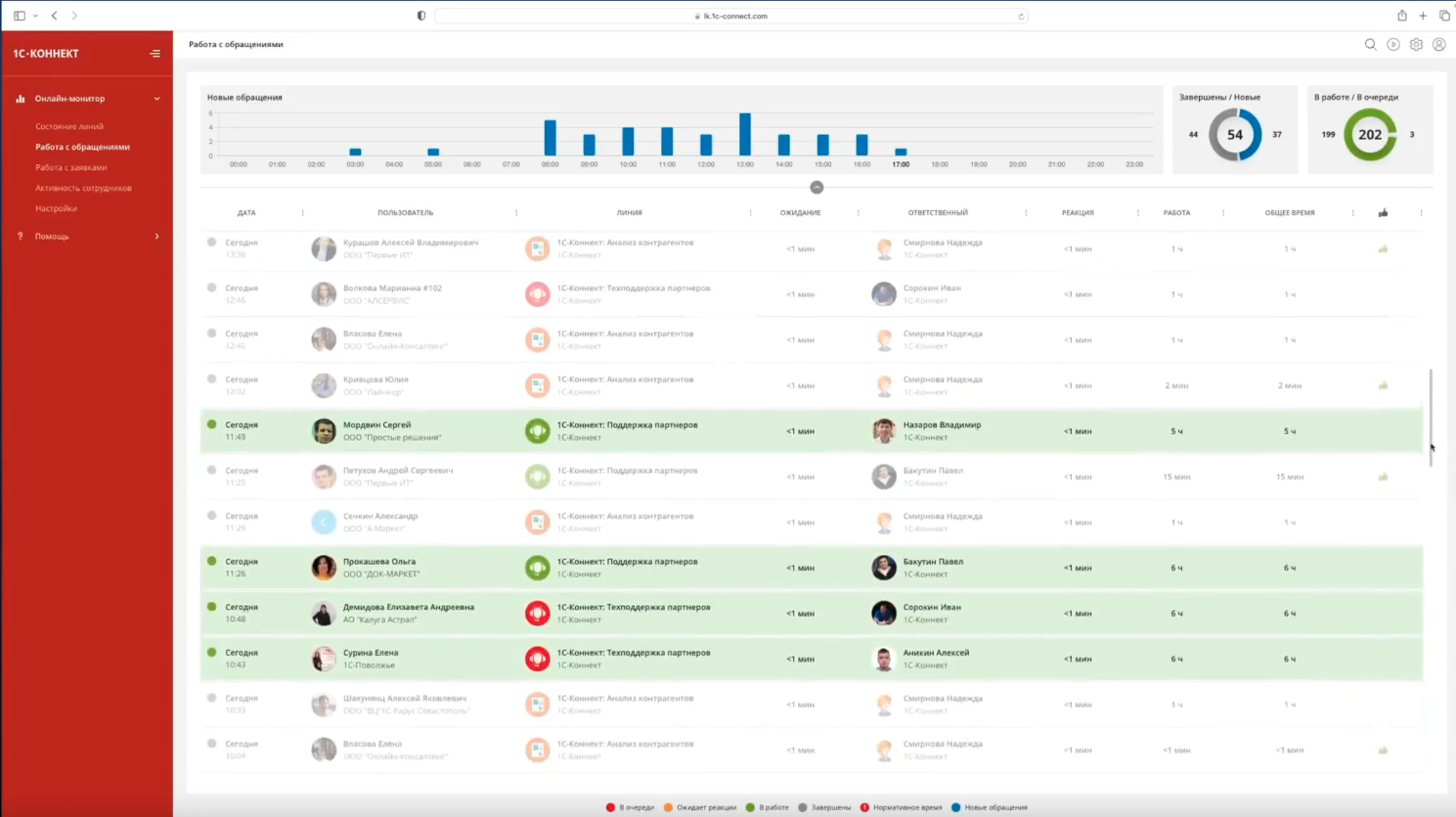This screenshot has height=817, width=1456.
Task: Sort by the 'Ожидание' column header
Action: tap(800, 213)
